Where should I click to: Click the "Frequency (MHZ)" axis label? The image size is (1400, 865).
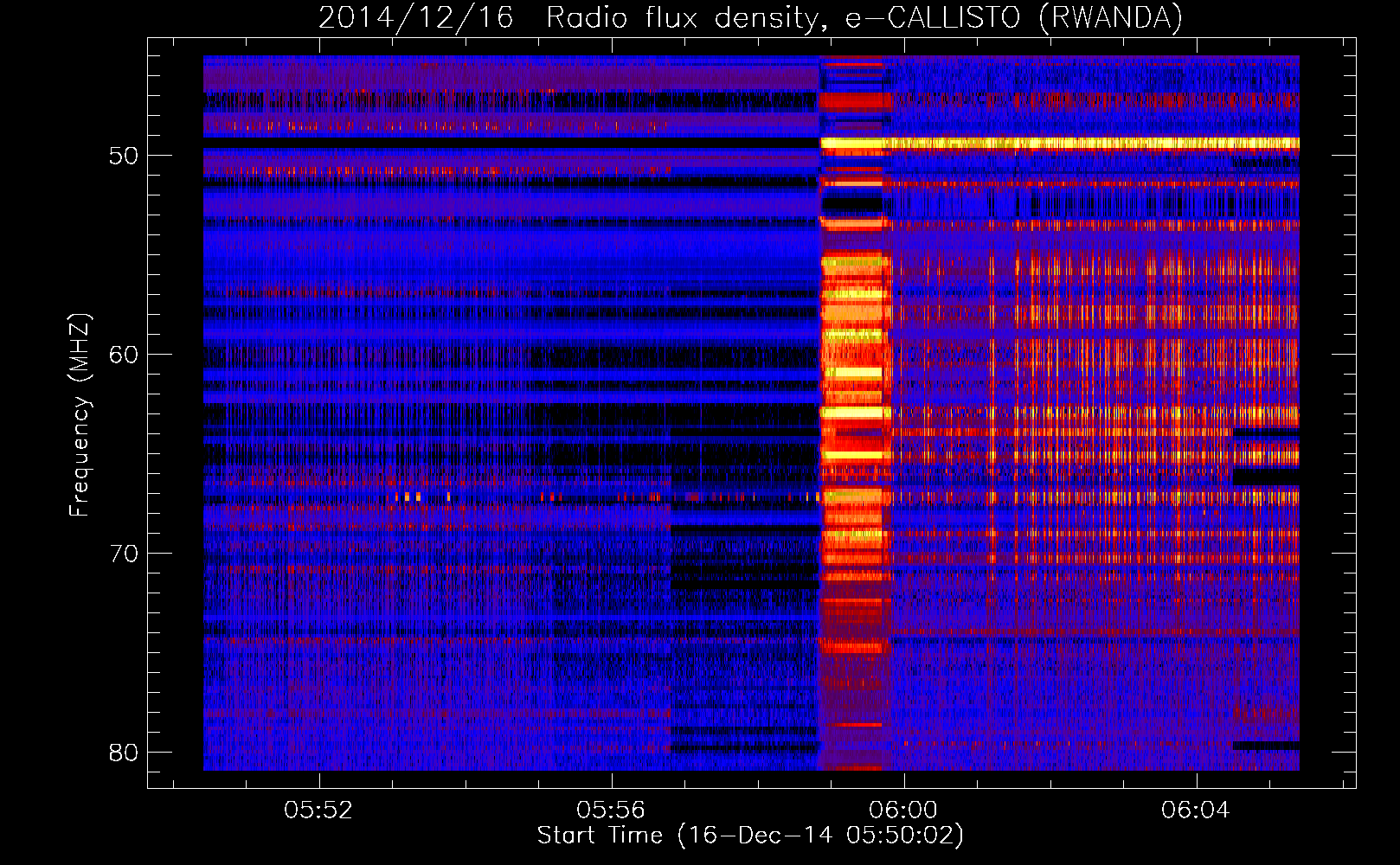coord(79,415)
